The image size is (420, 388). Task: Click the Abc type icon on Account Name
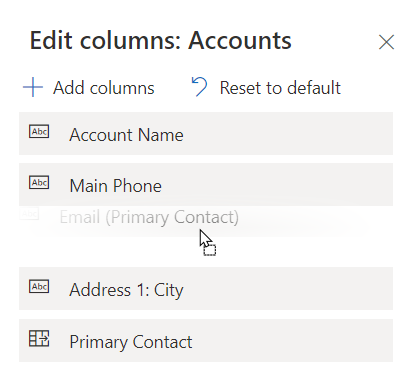click(39, 132)
